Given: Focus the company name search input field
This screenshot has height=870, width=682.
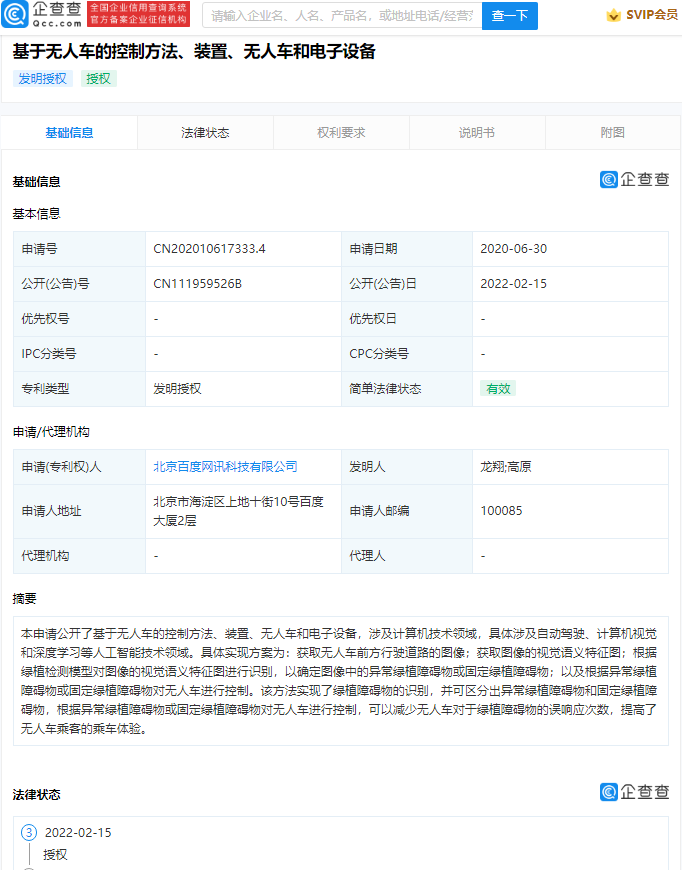Looking at the screenshot, I should coord(342,15).
